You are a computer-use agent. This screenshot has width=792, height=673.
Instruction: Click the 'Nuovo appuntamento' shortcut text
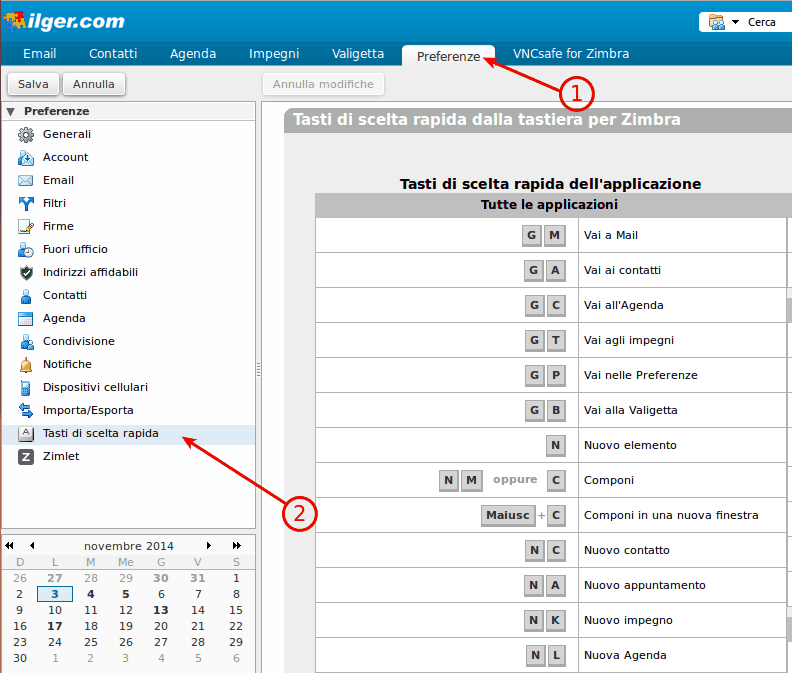point(645,585)
